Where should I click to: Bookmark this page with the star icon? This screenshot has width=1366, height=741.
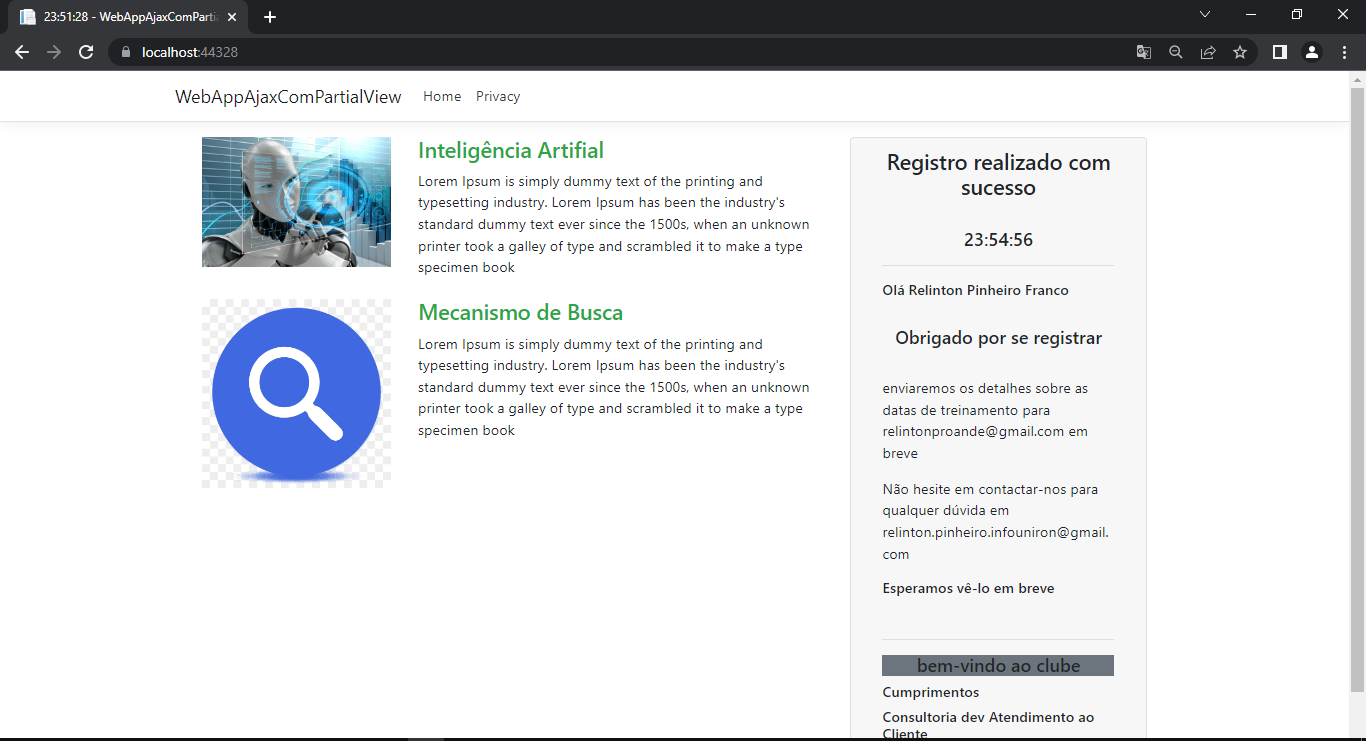coord(1240,51)
